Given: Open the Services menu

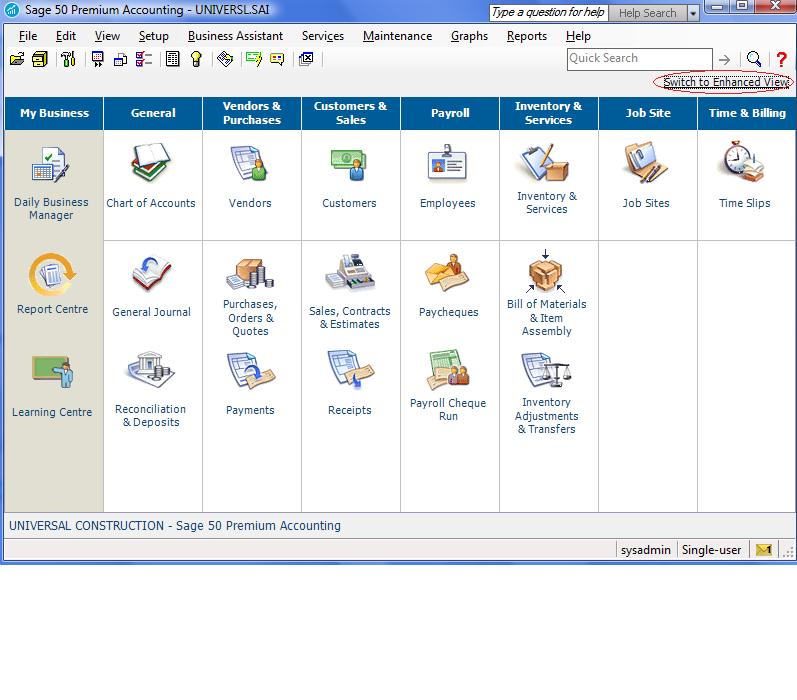Looking at the screenshot, I should tap(323, 36).
